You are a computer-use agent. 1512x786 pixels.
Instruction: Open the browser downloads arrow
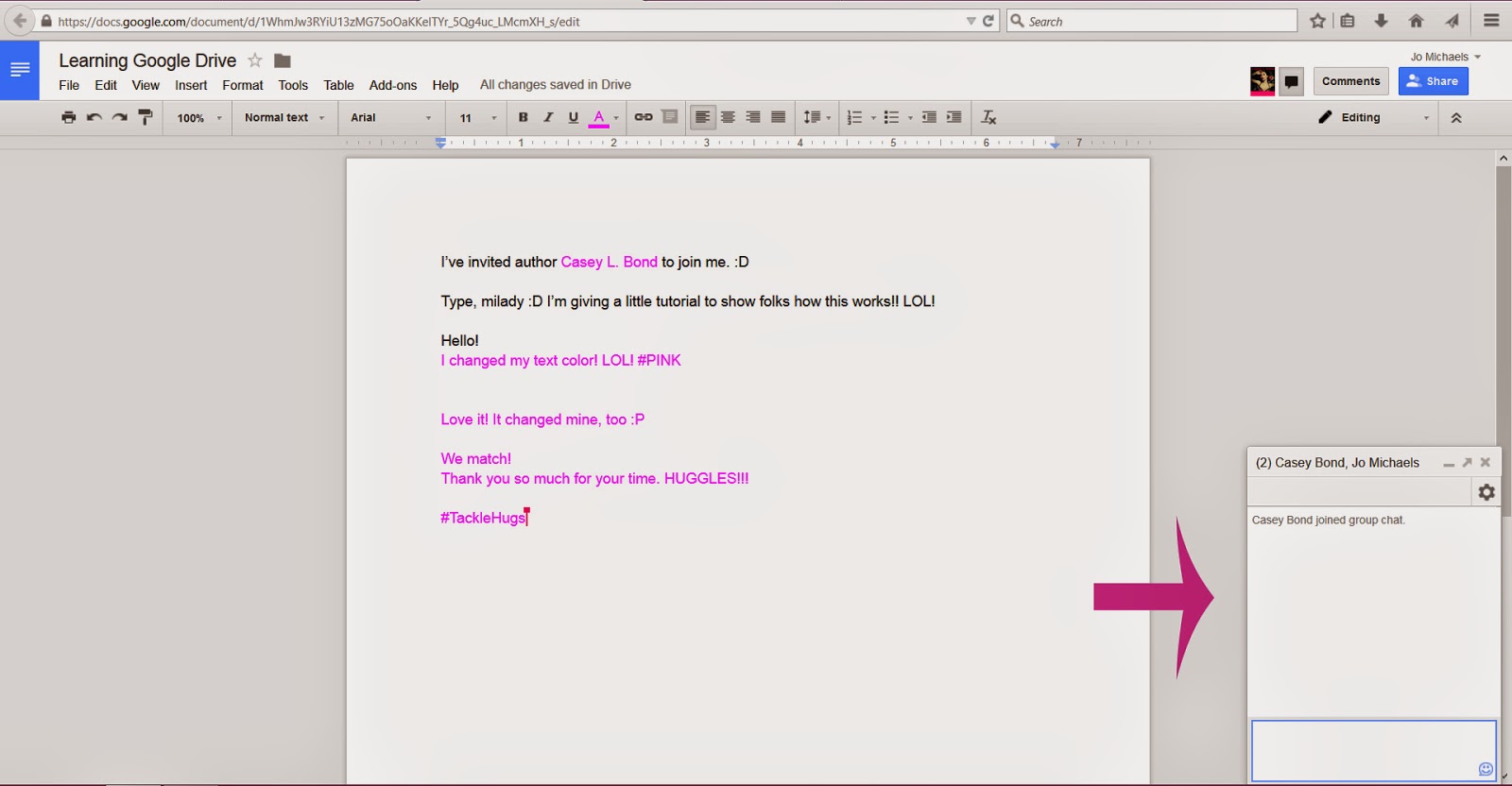[x=1381, y=21]
